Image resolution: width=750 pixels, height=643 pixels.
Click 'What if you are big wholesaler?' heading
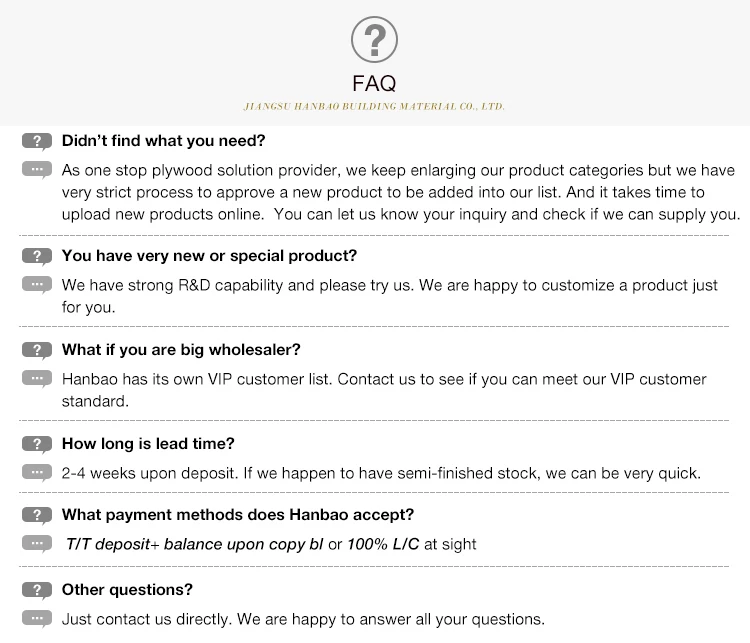[x=181, y=350]
